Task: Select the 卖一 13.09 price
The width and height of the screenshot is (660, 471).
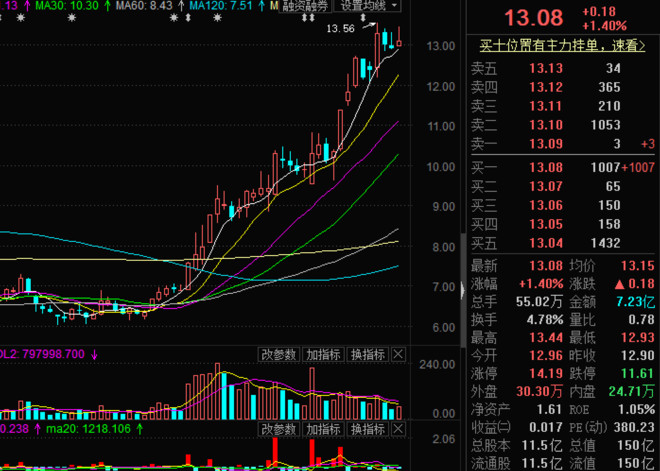Action: 546,144
